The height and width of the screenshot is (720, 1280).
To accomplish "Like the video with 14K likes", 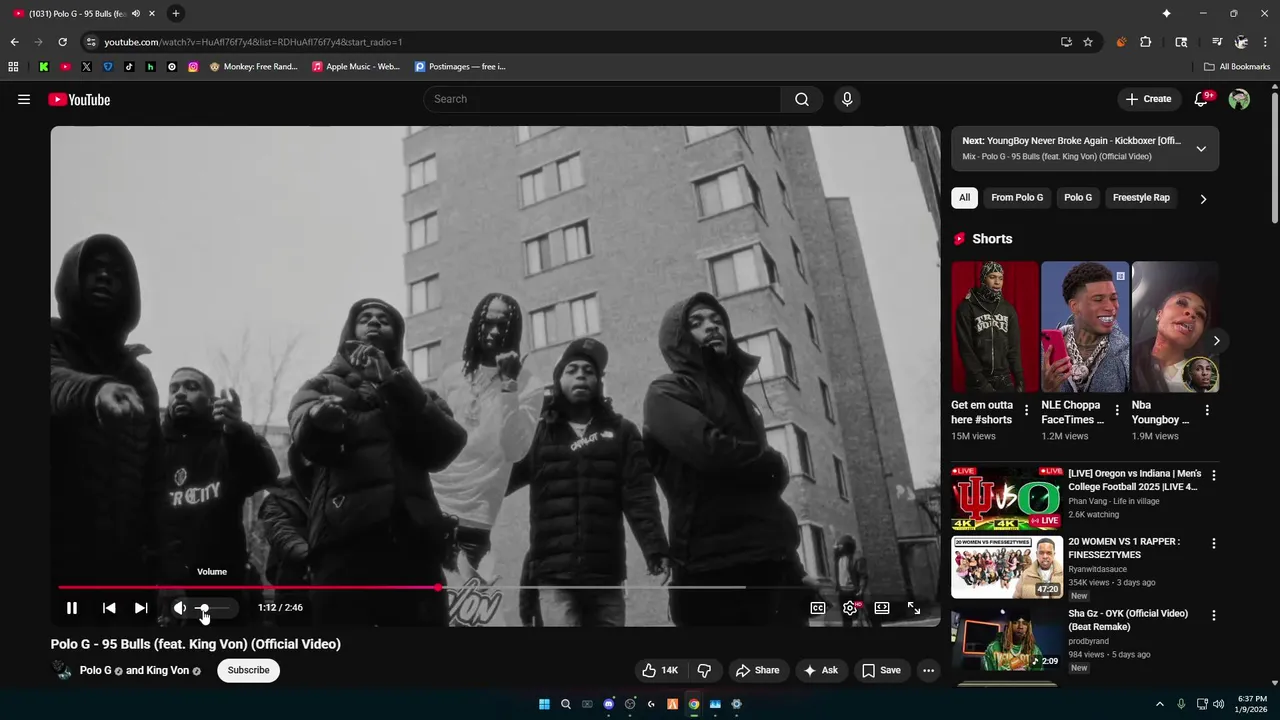I will (660, 670).
